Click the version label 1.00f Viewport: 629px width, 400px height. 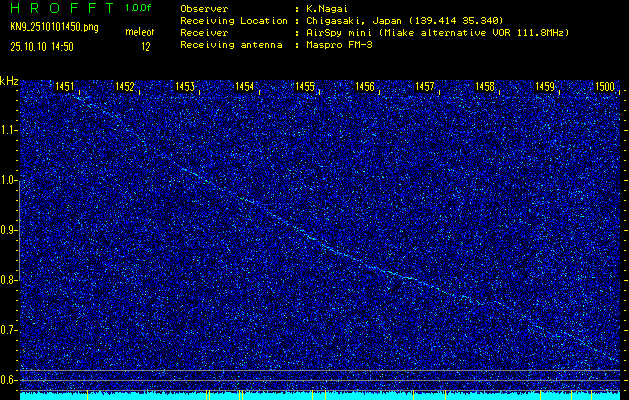point(140,8)
